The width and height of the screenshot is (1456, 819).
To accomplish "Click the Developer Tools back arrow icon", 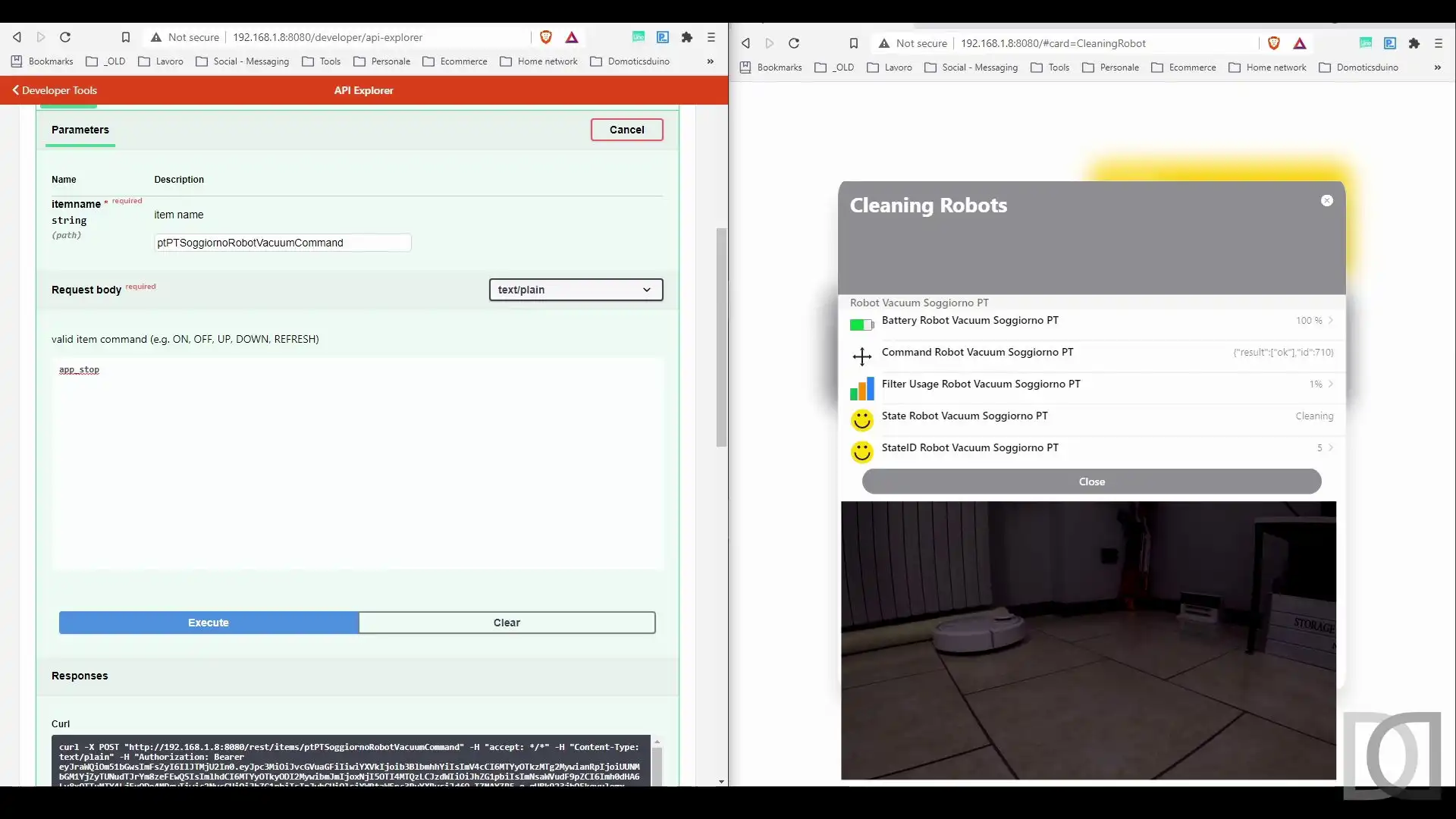I will click(x=15, y=90).
